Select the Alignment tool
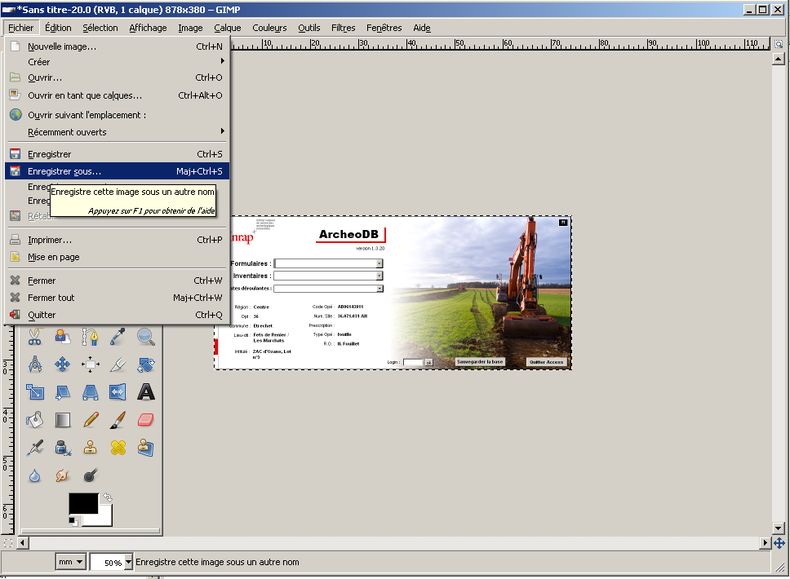The height and width of the screenshot is (579, 790). pos(90,364)
